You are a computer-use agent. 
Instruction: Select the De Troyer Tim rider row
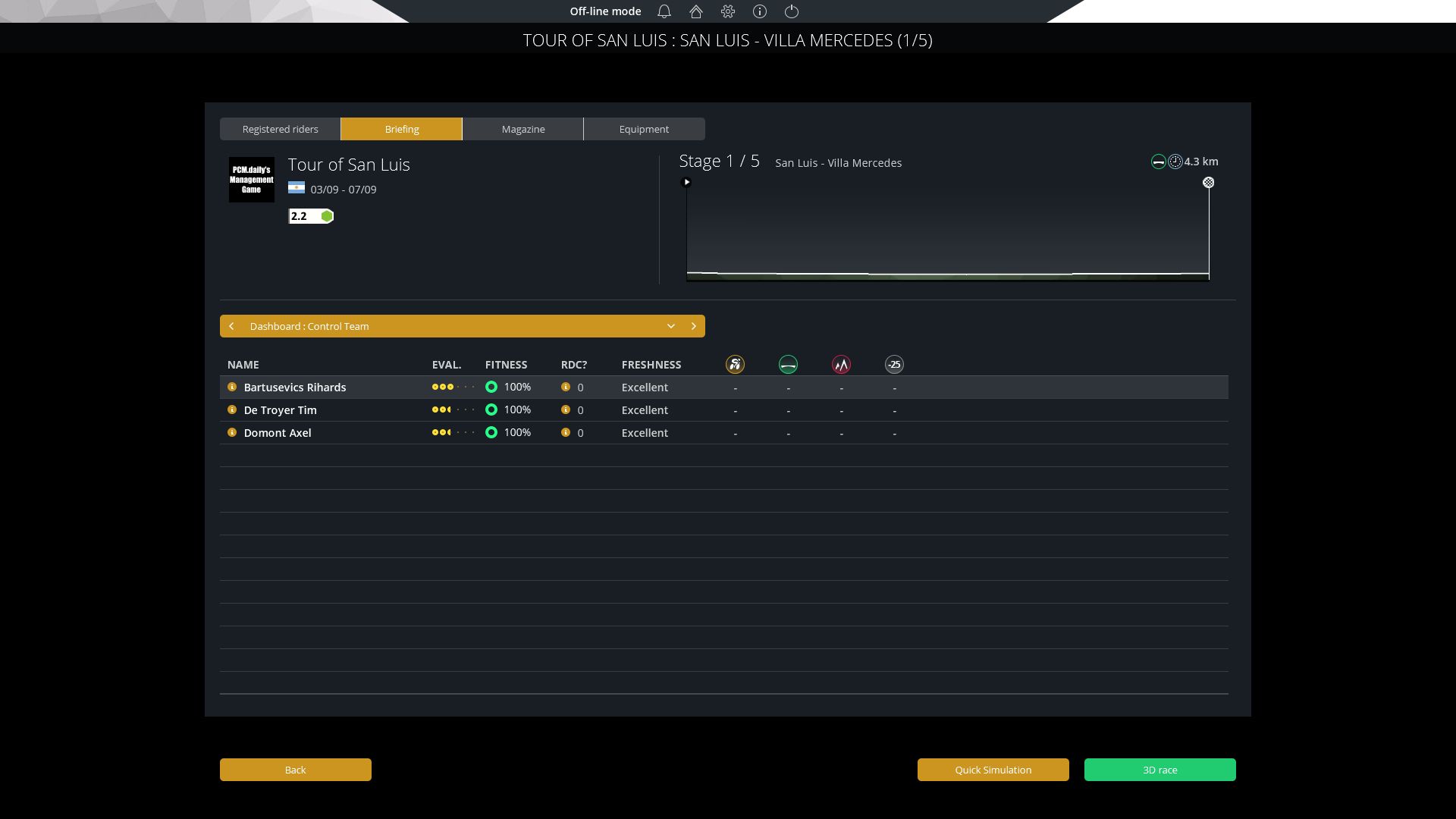(281, 410)
